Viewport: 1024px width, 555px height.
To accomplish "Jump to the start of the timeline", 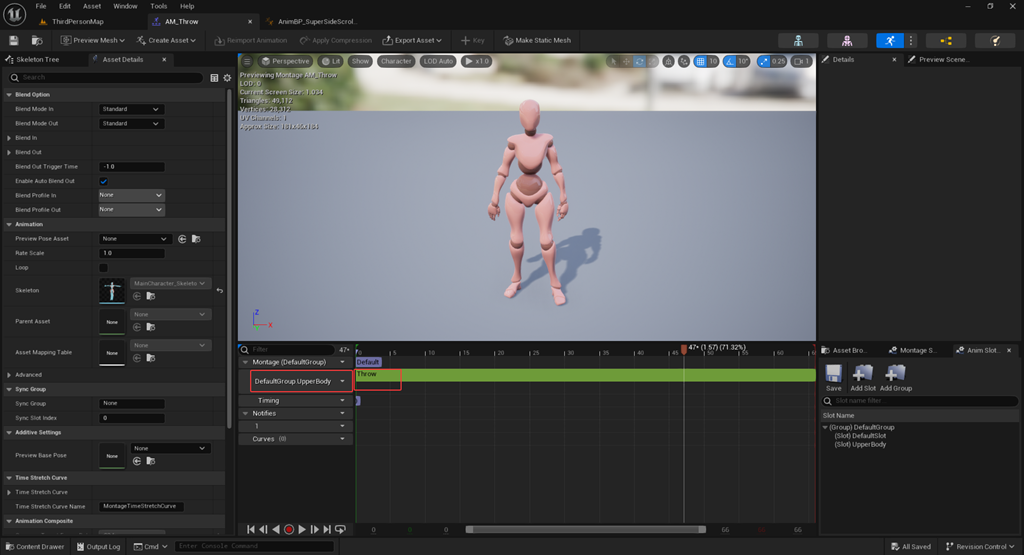I will tap(251, 530).
